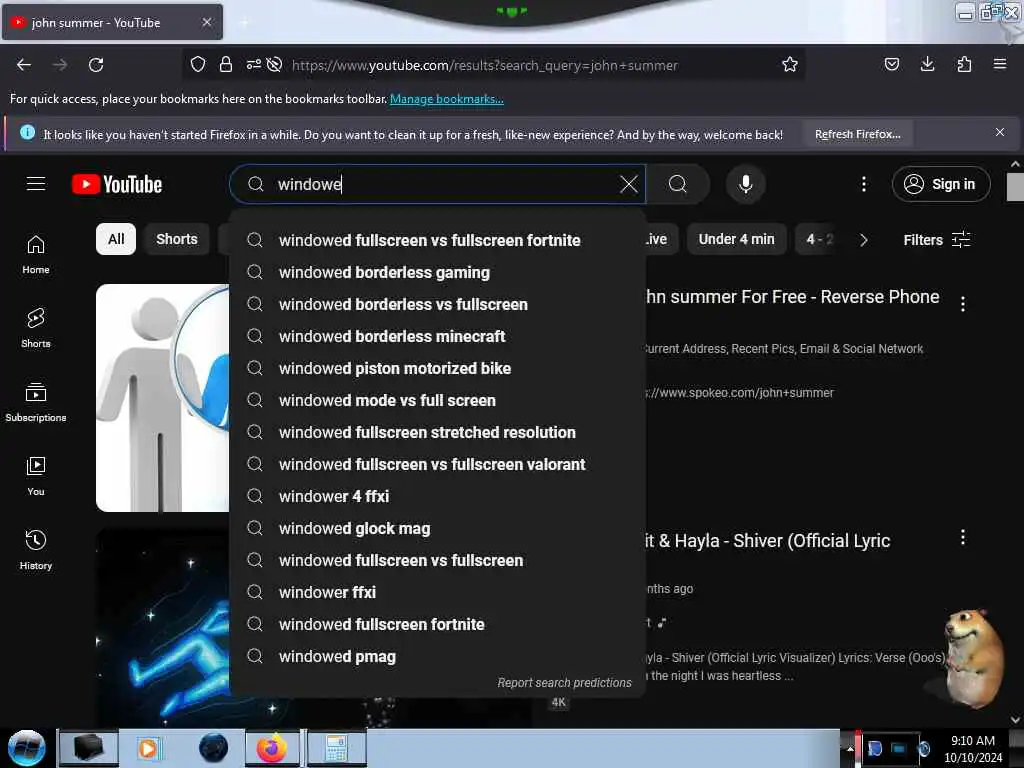This screenshot has height=768, width=1024.
Task: Open the Home sidebar icon
Action: [36, 255]
